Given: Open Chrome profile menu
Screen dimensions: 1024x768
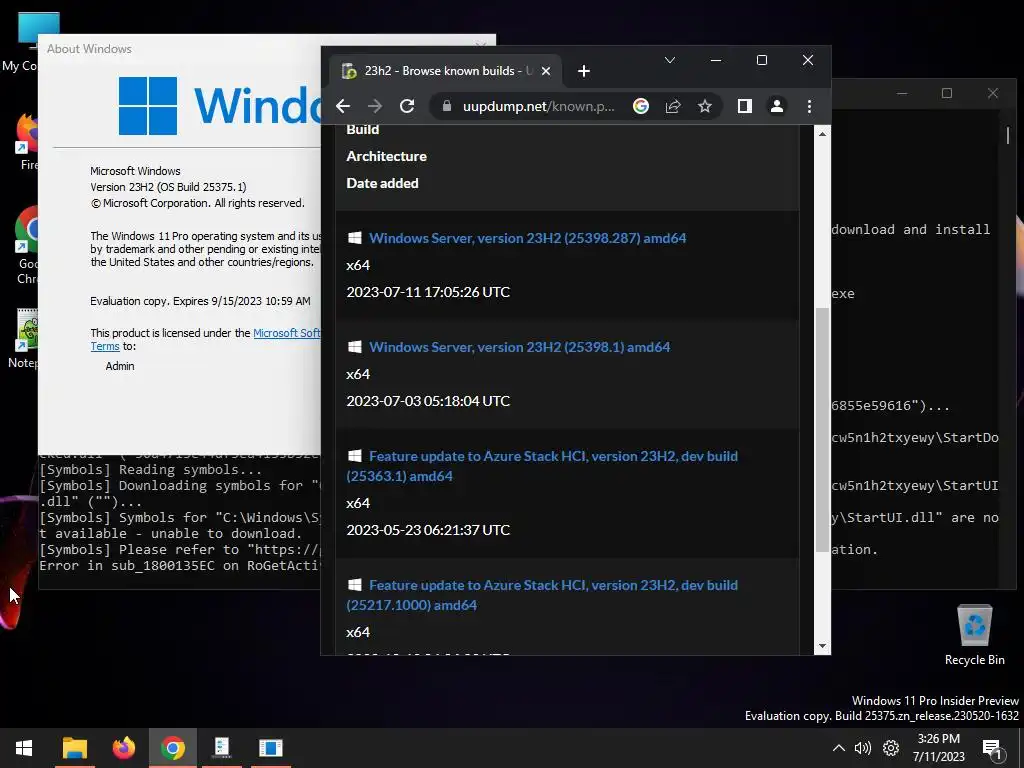Looking at the screenshot, I should tap(776, 106).
